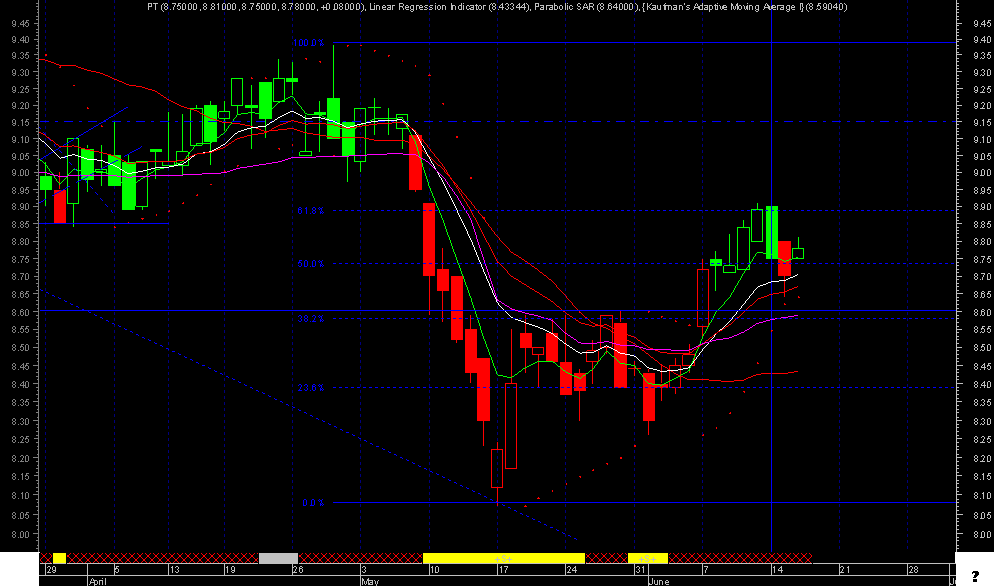Screen dimensions: 994x586
Task: Click date label 26 on the time axis
Action: coord(298,570)
